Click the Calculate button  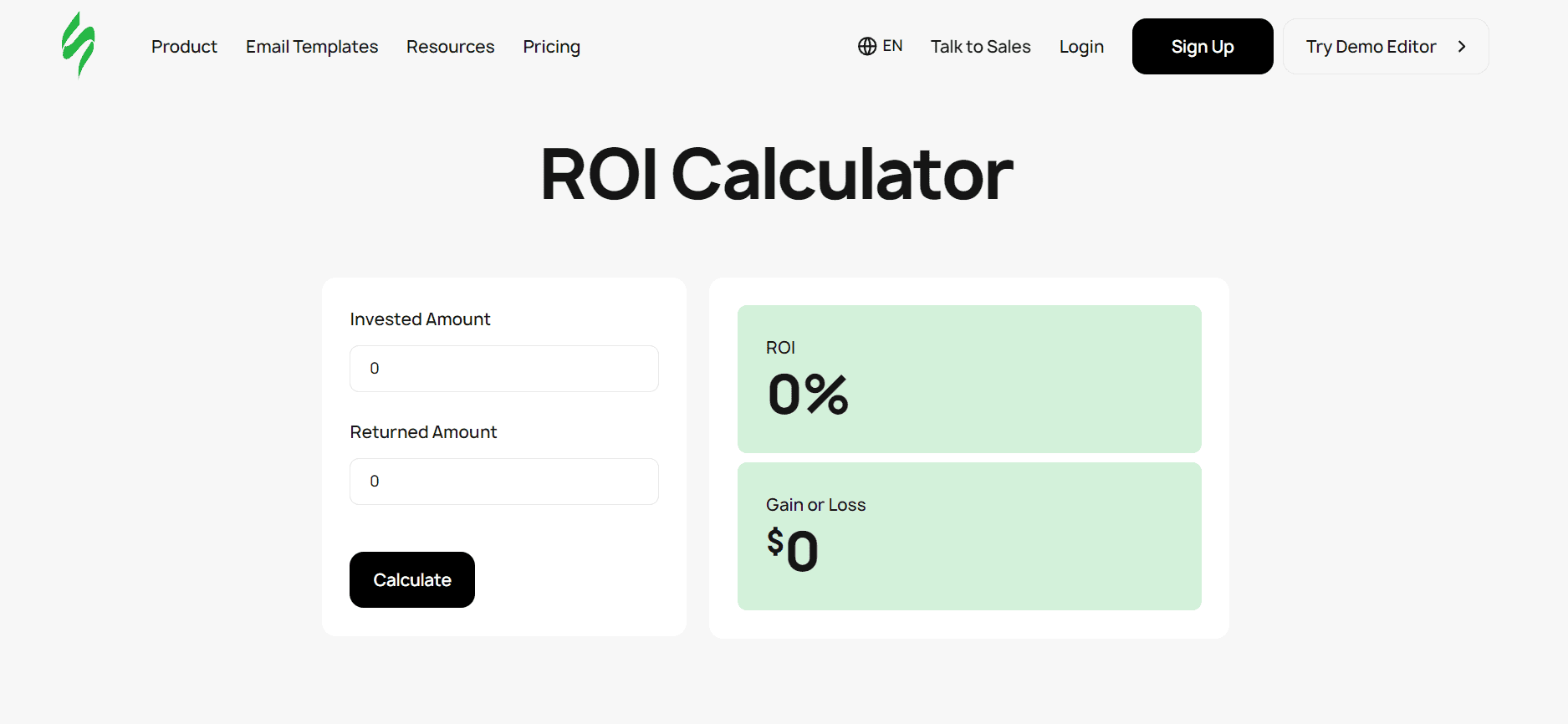pyautogui.click(x=411, y=579)
